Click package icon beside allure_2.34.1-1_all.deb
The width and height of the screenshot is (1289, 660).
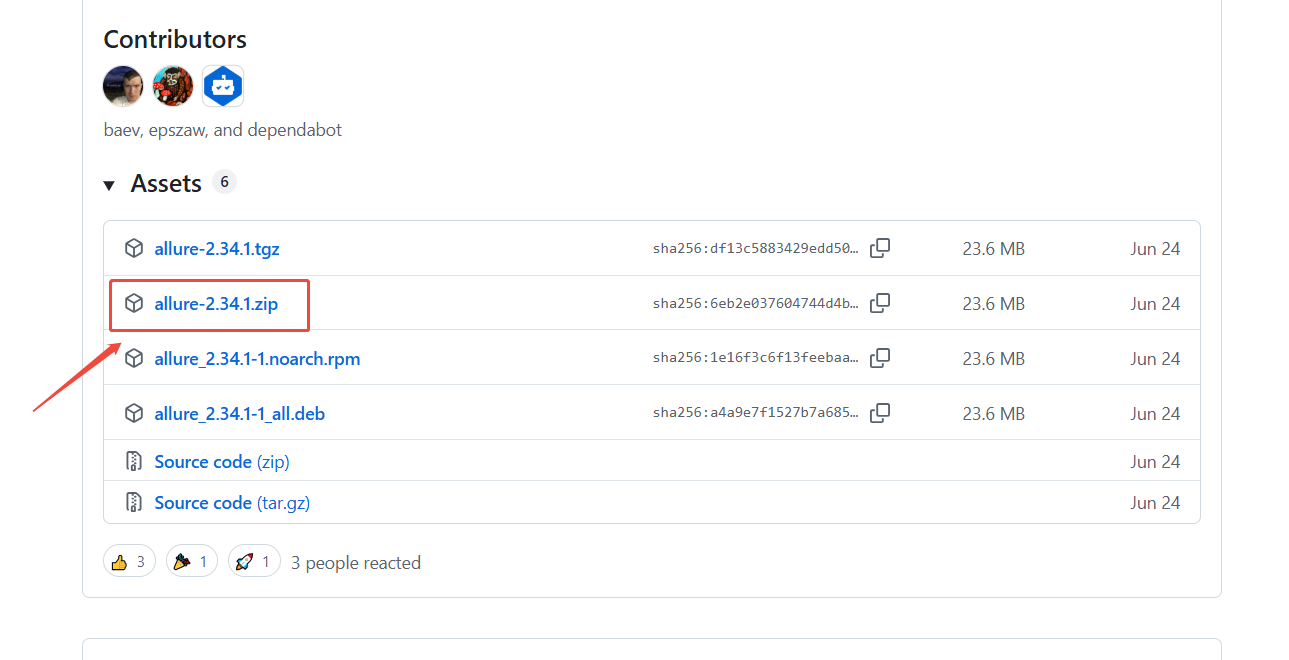pyautogui.click(x=134, y=414)
